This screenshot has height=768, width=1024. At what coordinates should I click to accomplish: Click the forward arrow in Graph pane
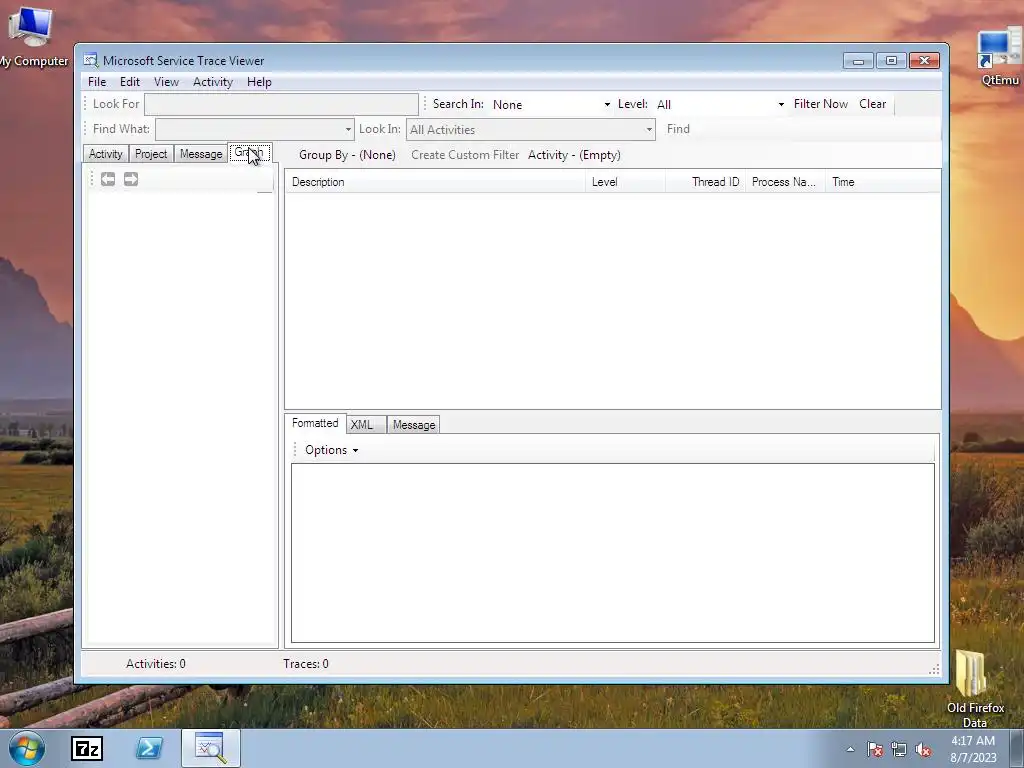[131, 179]
